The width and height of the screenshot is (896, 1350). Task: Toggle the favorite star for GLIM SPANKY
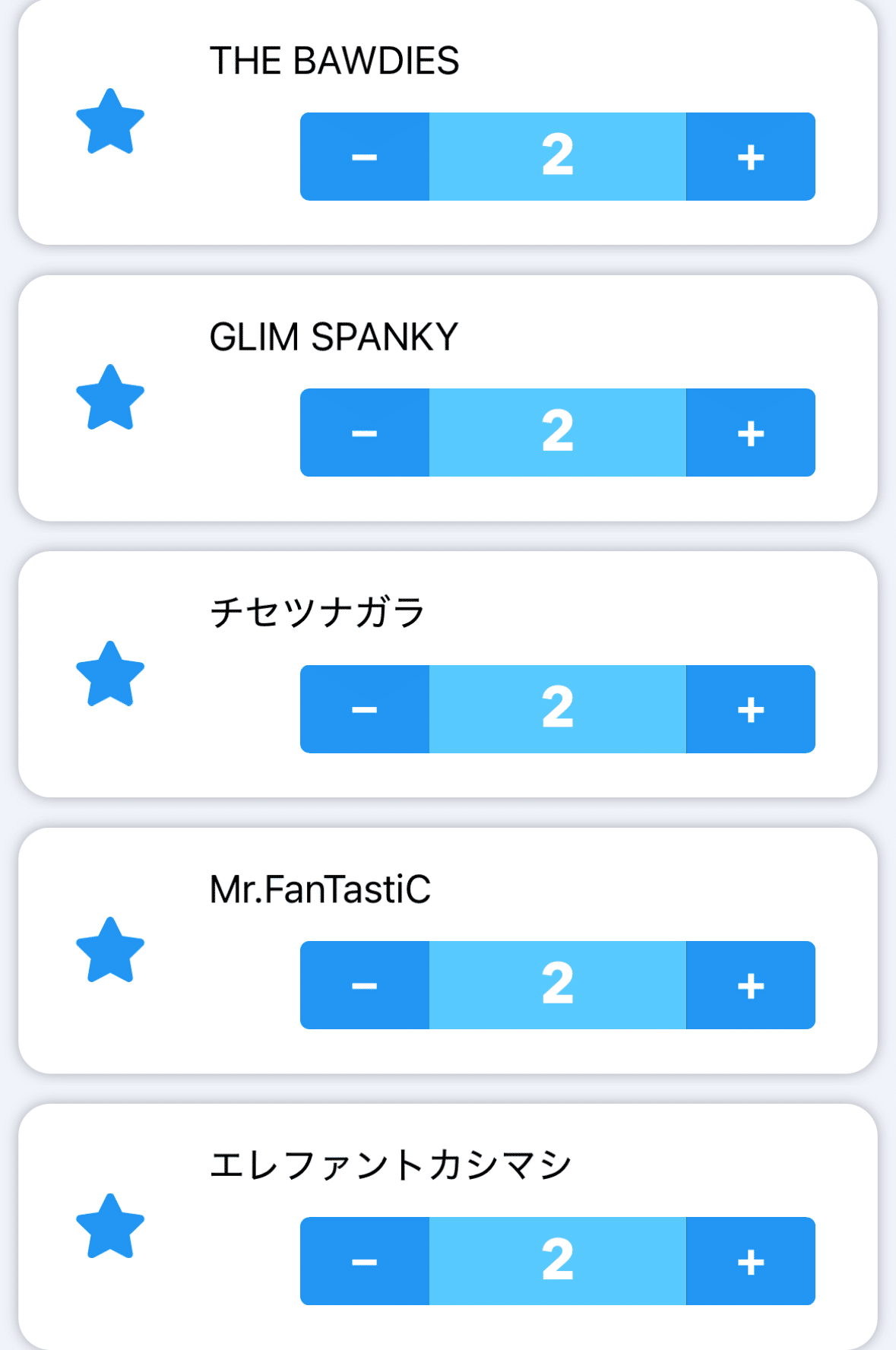tap(110, 398)
